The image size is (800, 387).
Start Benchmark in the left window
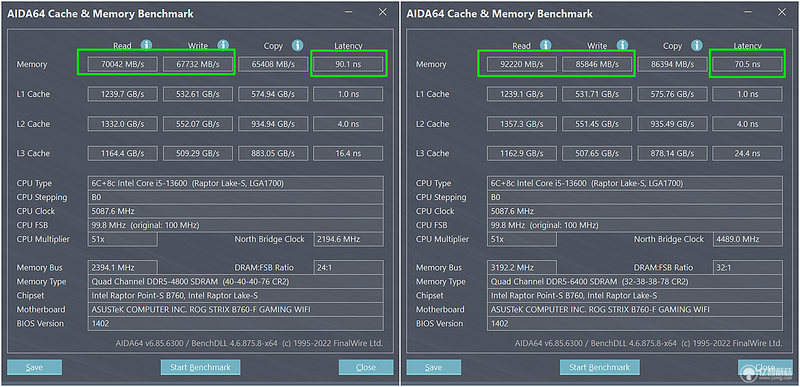pyautogui.click(x=201, y=367)
